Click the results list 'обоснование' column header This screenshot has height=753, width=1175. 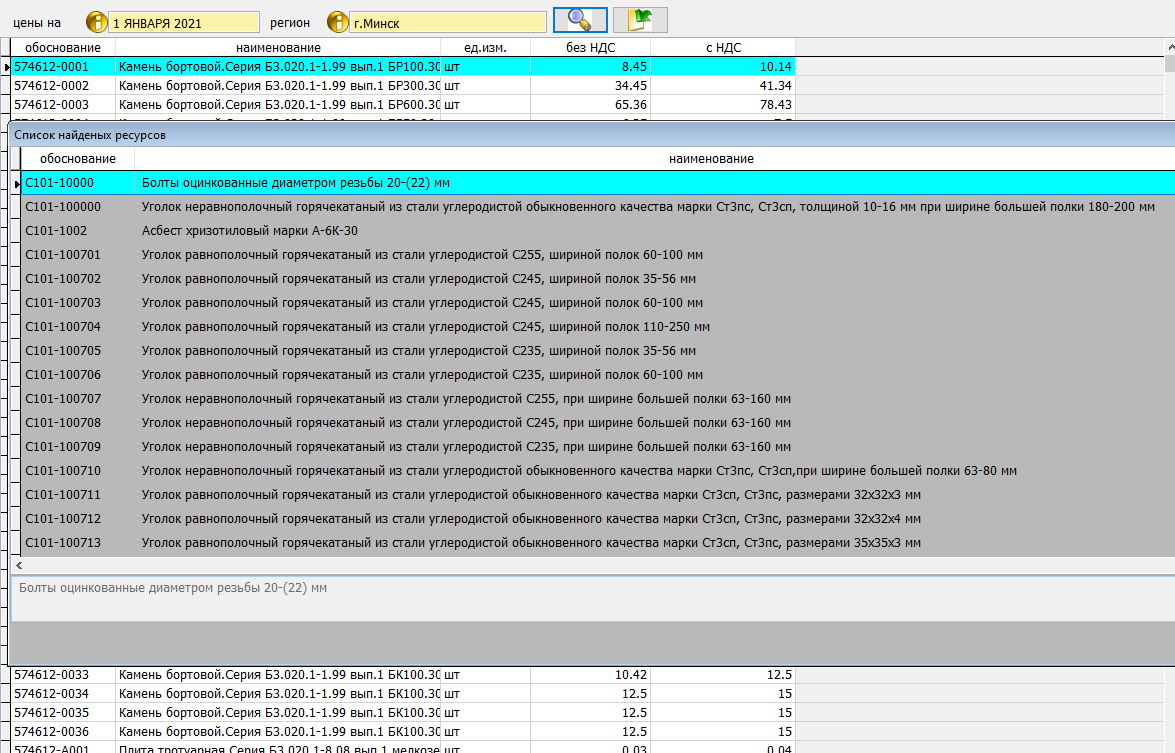tap(78, 159)
